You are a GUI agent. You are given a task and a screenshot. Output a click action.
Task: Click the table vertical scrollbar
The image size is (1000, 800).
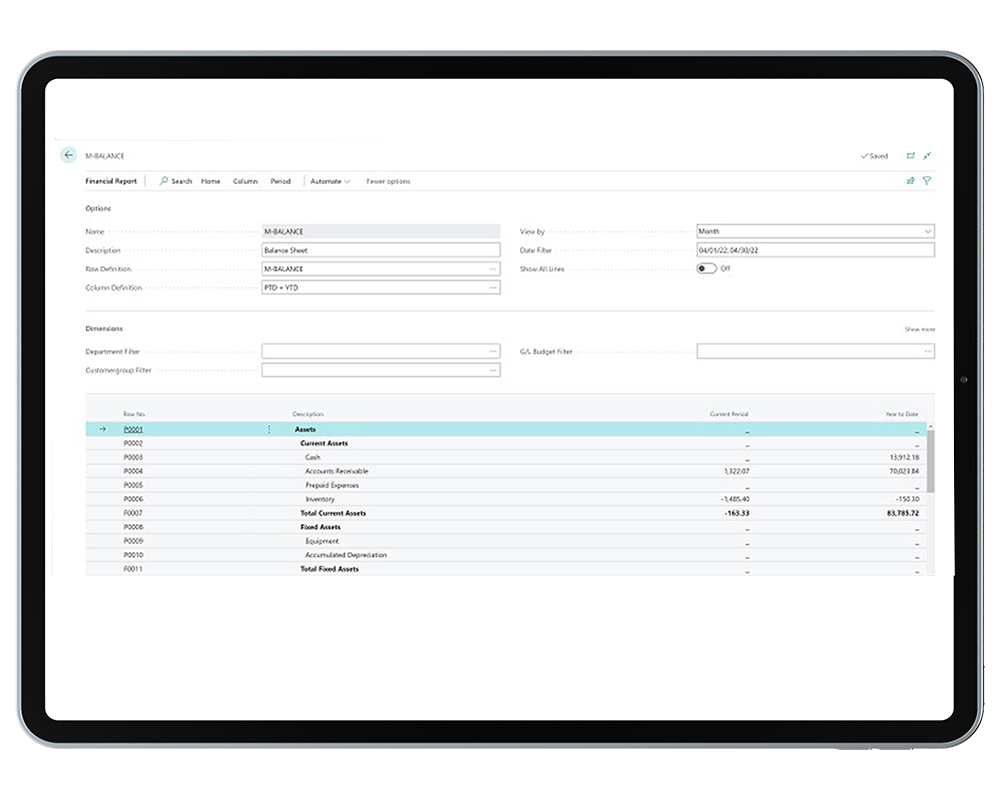[931, 460]
